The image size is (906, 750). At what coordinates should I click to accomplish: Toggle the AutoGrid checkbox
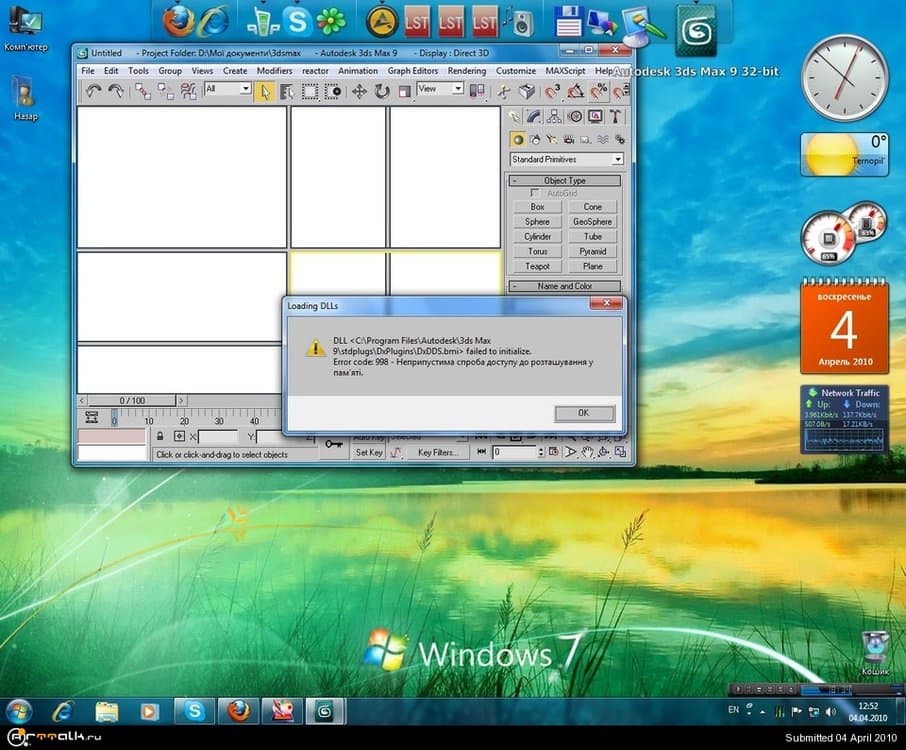pos(536,193)
